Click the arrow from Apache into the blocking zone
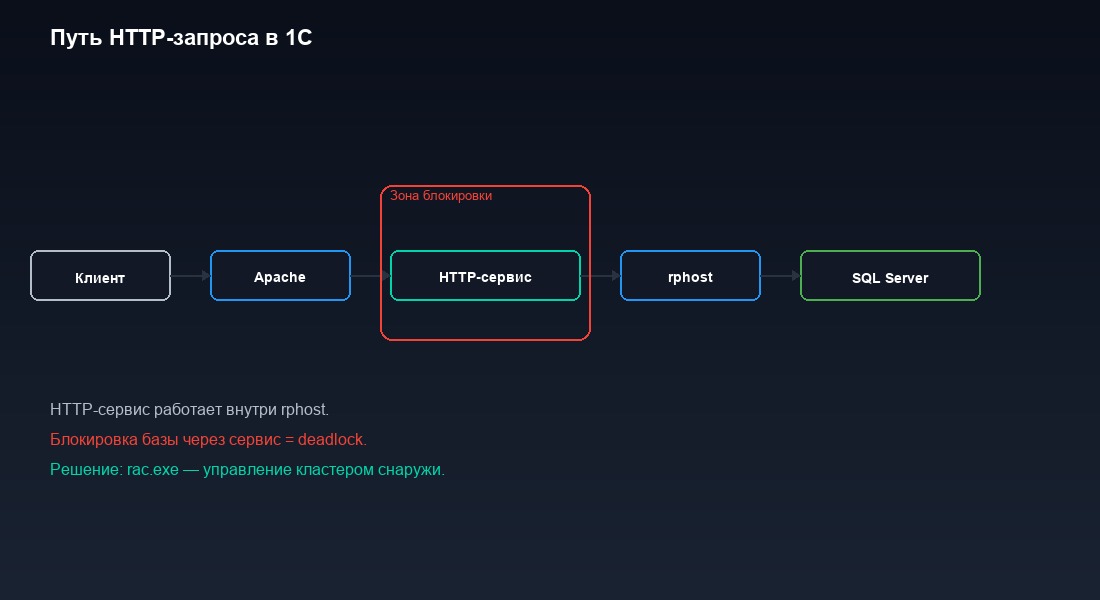 (x=370, y=276)
